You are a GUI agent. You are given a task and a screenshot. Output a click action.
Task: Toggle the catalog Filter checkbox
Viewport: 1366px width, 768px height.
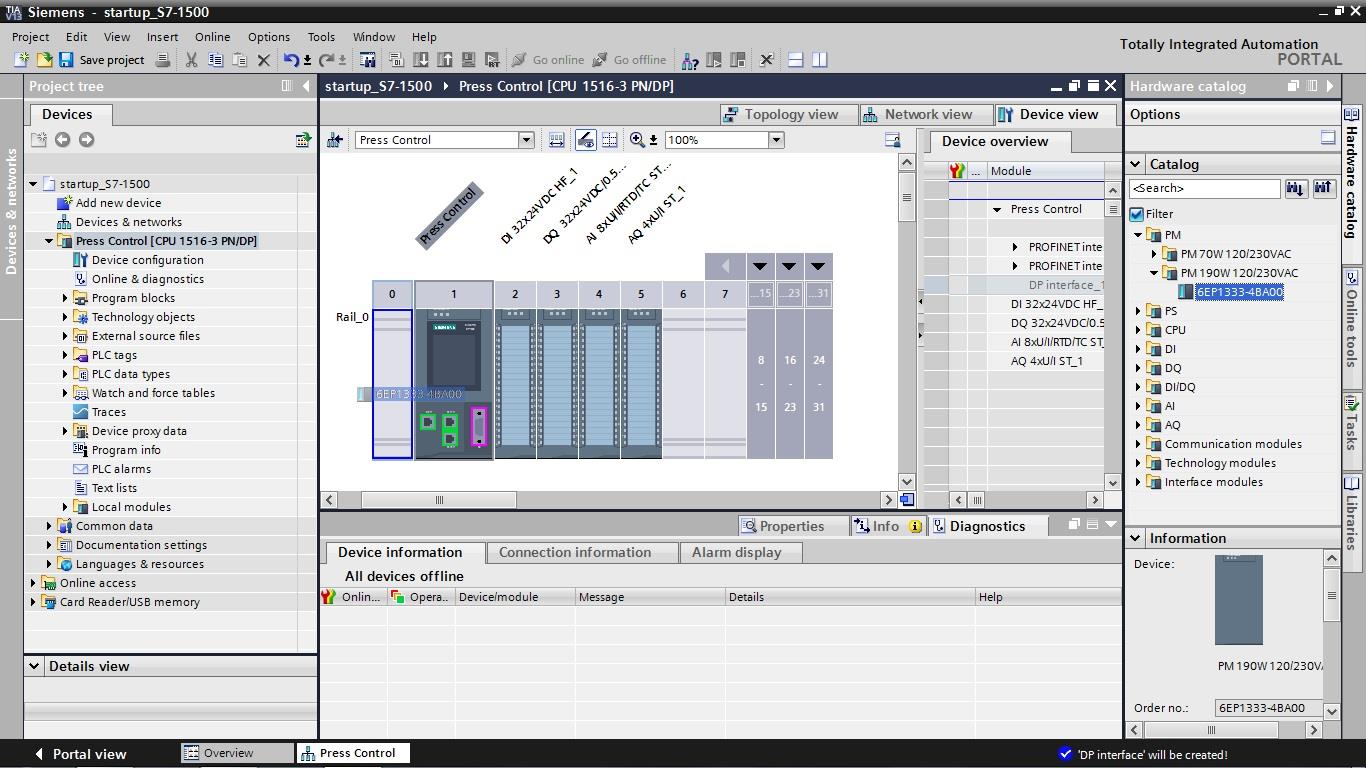(1137, 214)
